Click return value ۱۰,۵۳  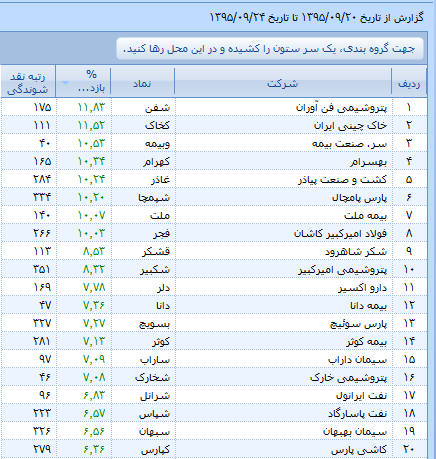click(91, 143)
